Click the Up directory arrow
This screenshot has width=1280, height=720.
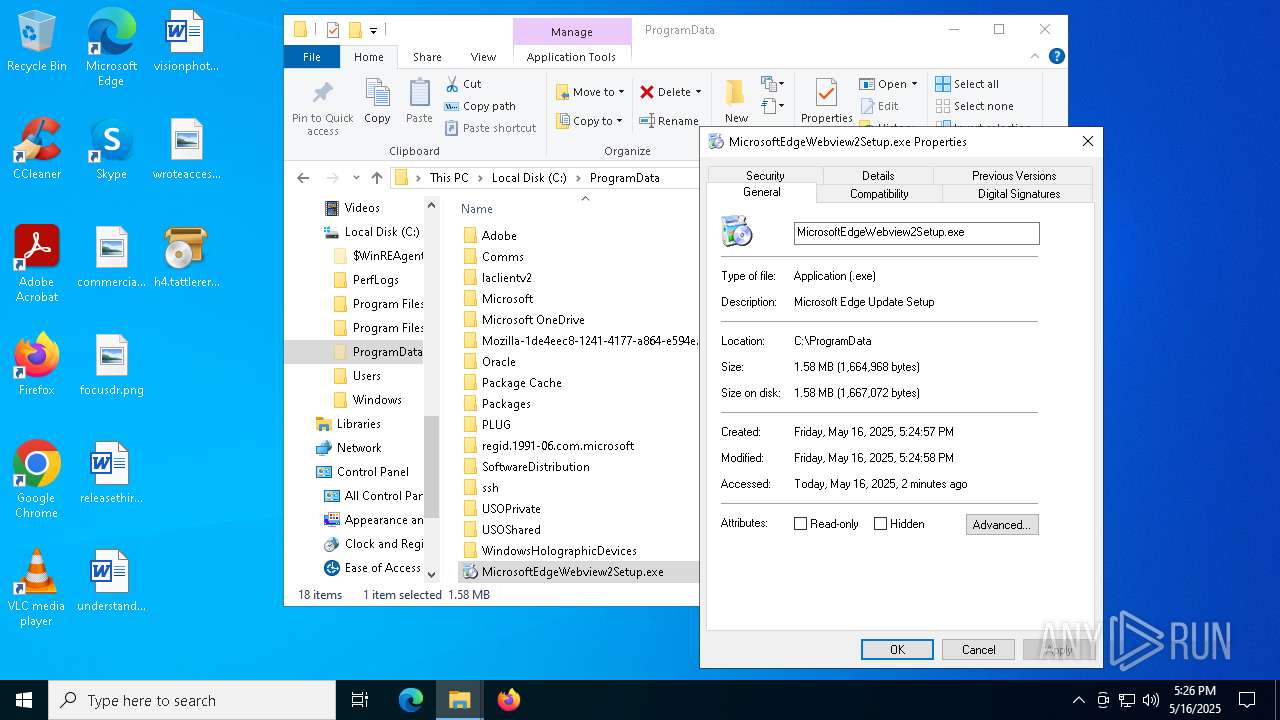point(376,178)
